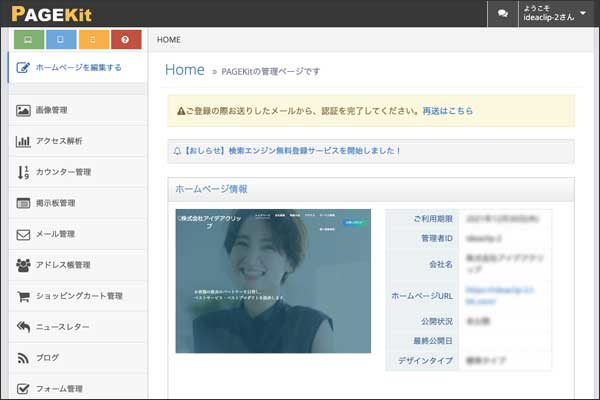
Task: Click the bar chart icon for アクセス解析
Action: click(23, 141)
